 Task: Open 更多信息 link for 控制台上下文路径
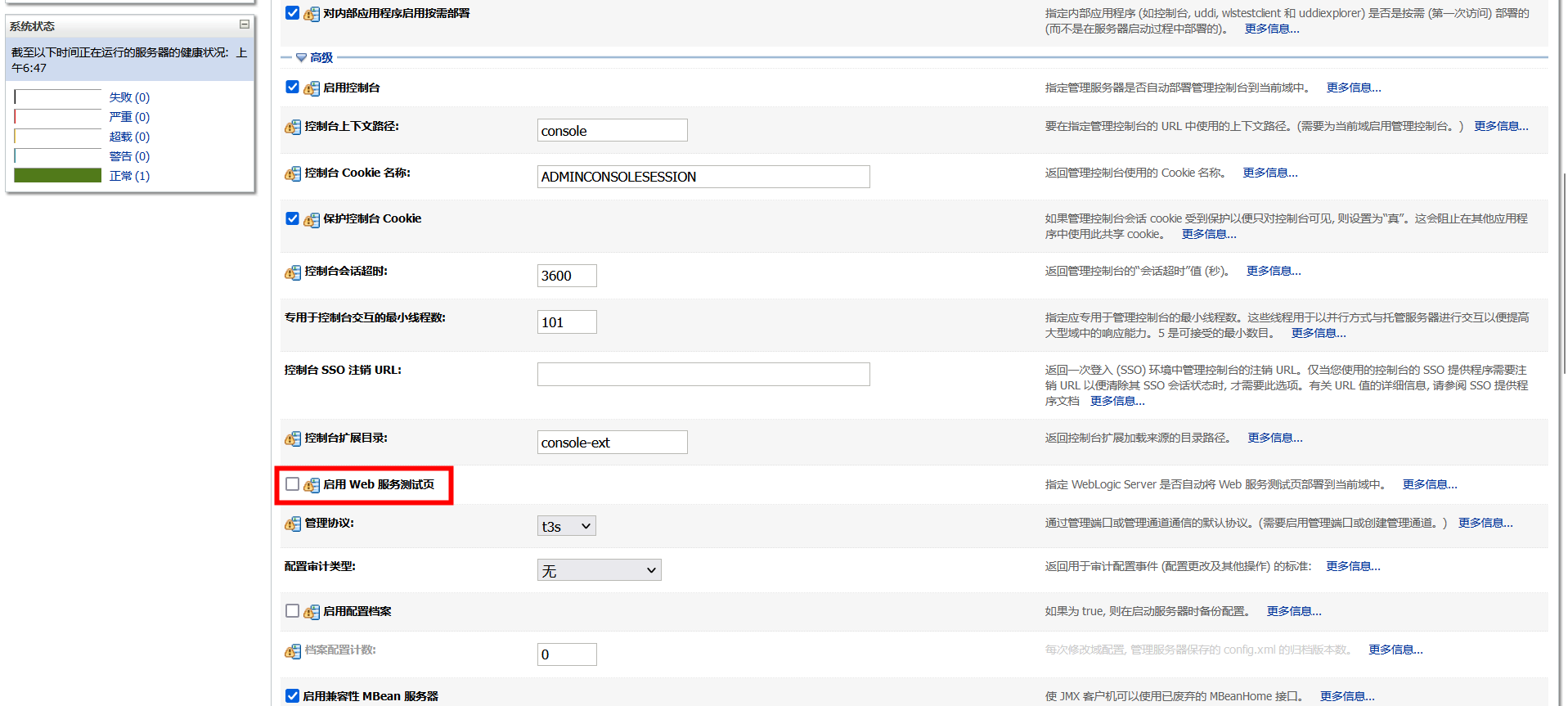[x=1501, y=126]
